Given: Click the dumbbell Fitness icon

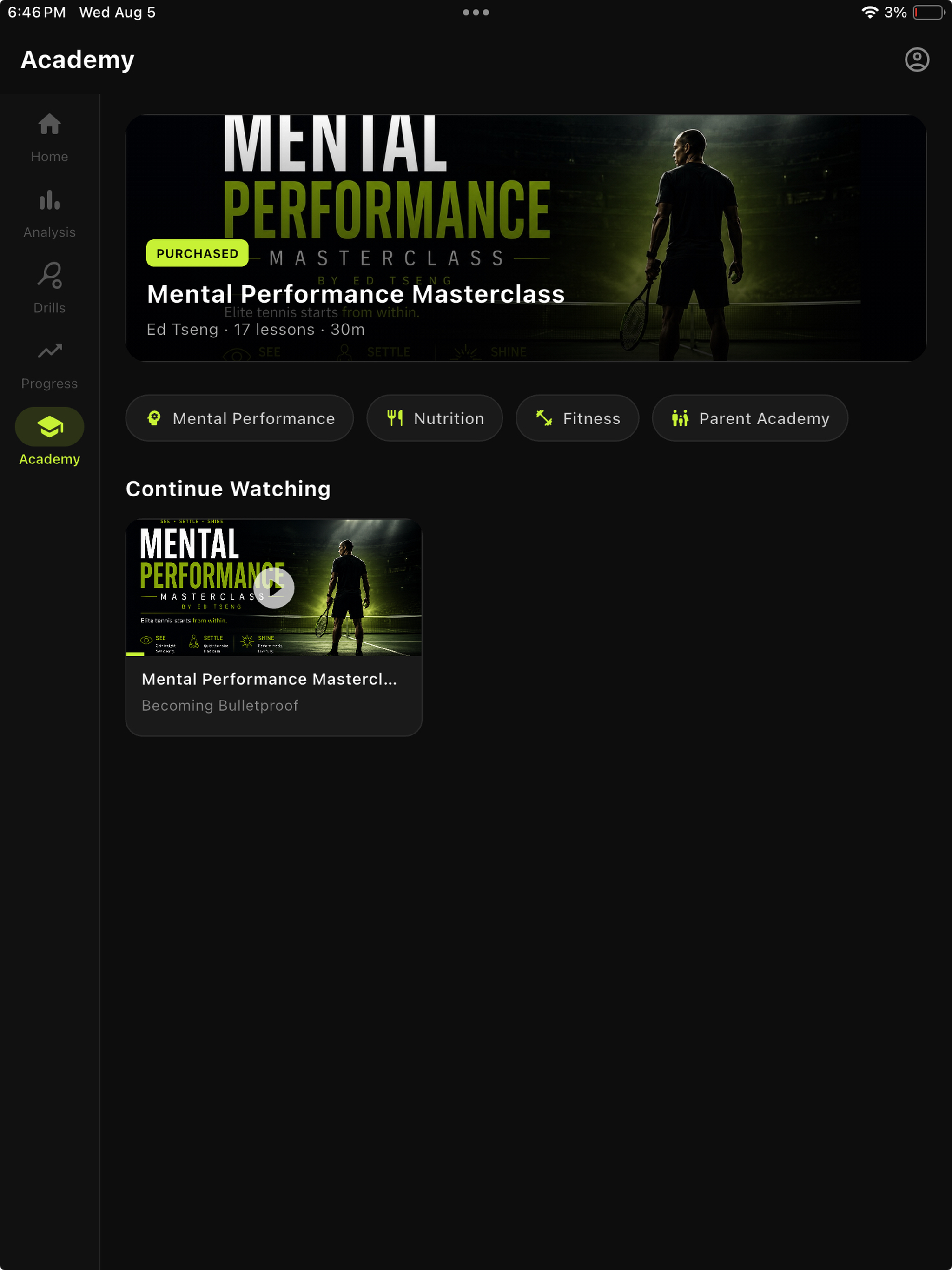Looking at the screenshot, I should click(x=544, y=418).
